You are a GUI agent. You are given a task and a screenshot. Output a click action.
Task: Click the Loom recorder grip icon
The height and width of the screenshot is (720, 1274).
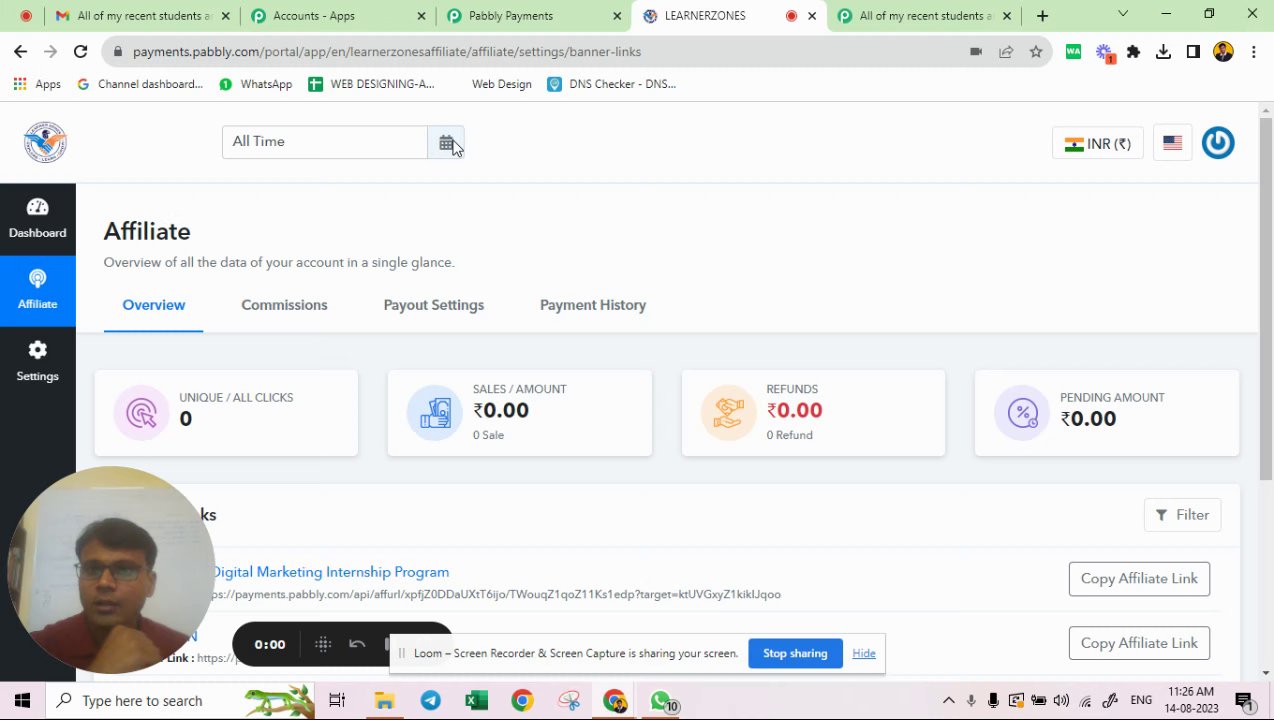(x=323, y=645)
